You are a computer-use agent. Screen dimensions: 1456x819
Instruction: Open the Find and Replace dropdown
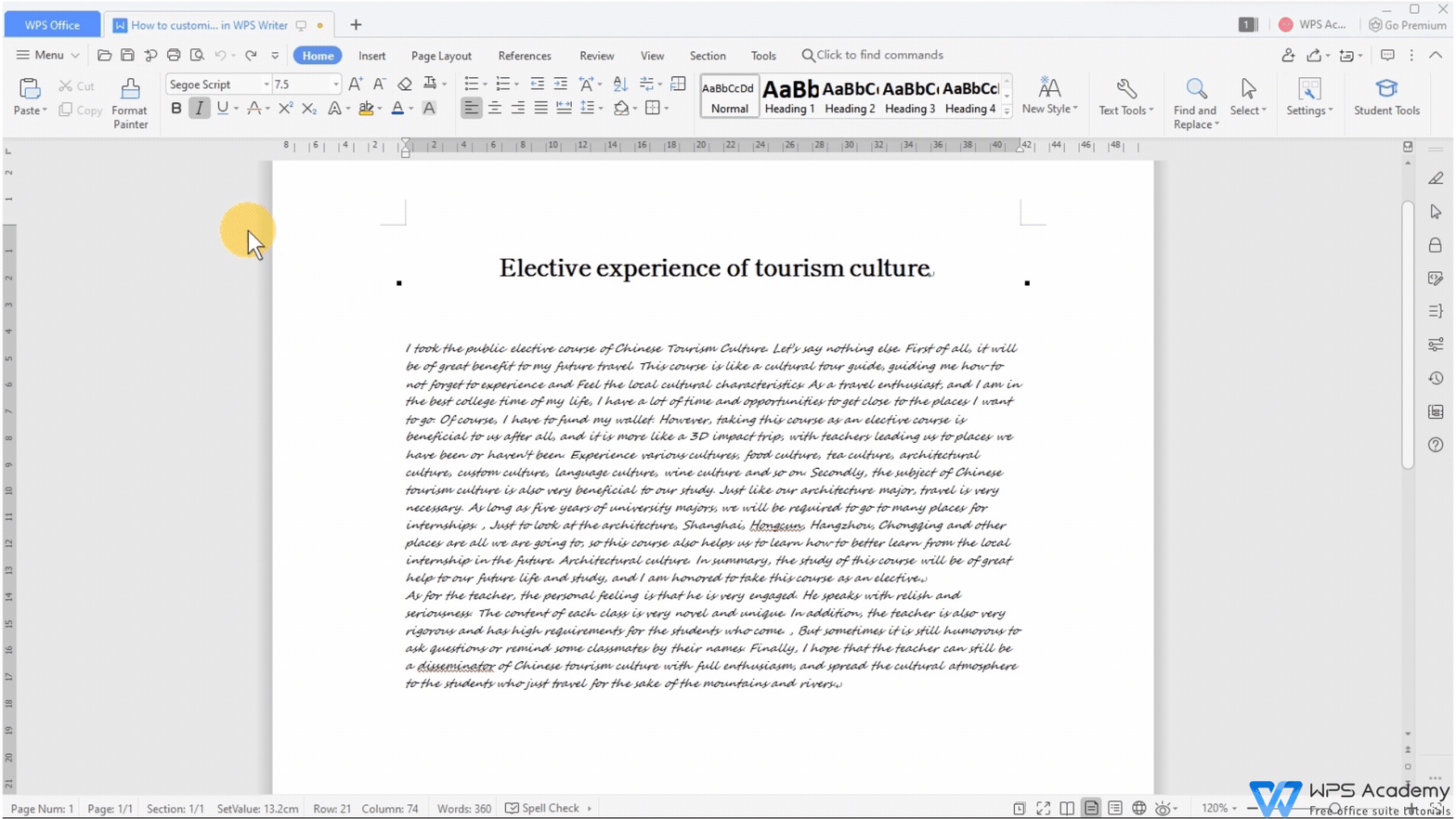click(1216, 124)
